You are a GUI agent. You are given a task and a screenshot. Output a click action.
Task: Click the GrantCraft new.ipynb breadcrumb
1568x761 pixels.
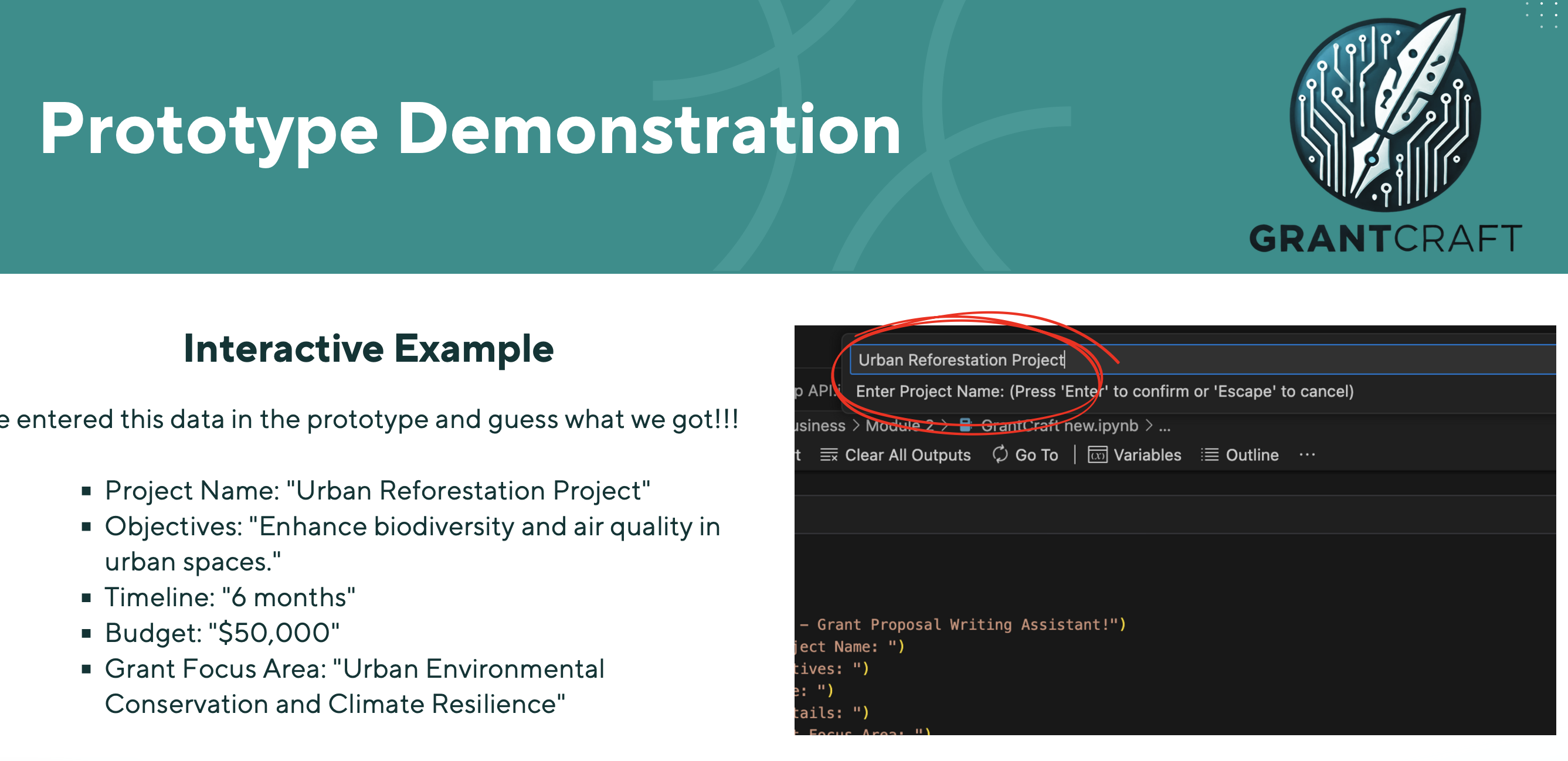(1059, 426)
